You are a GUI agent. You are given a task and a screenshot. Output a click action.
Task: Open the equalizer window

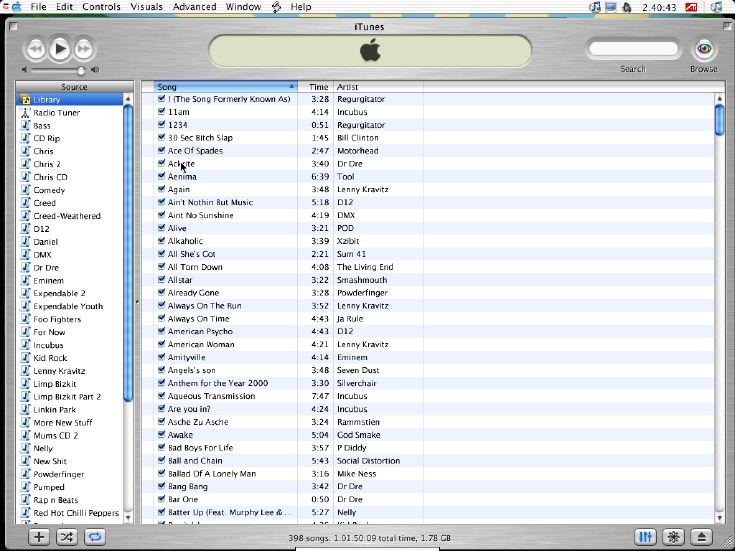click(645, 537)
